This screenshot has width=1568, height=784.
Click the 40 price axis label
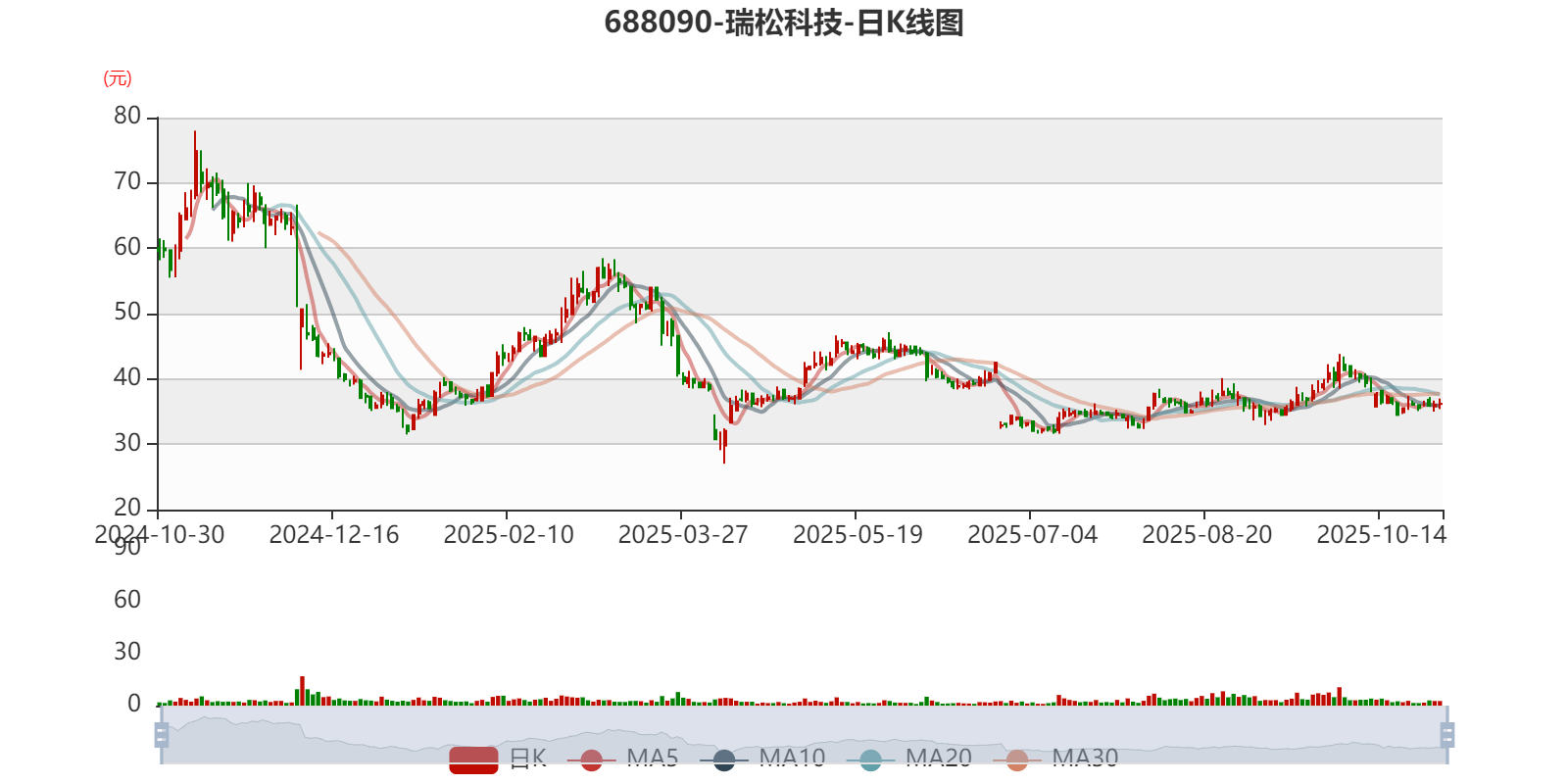click(x=127, y=378)
